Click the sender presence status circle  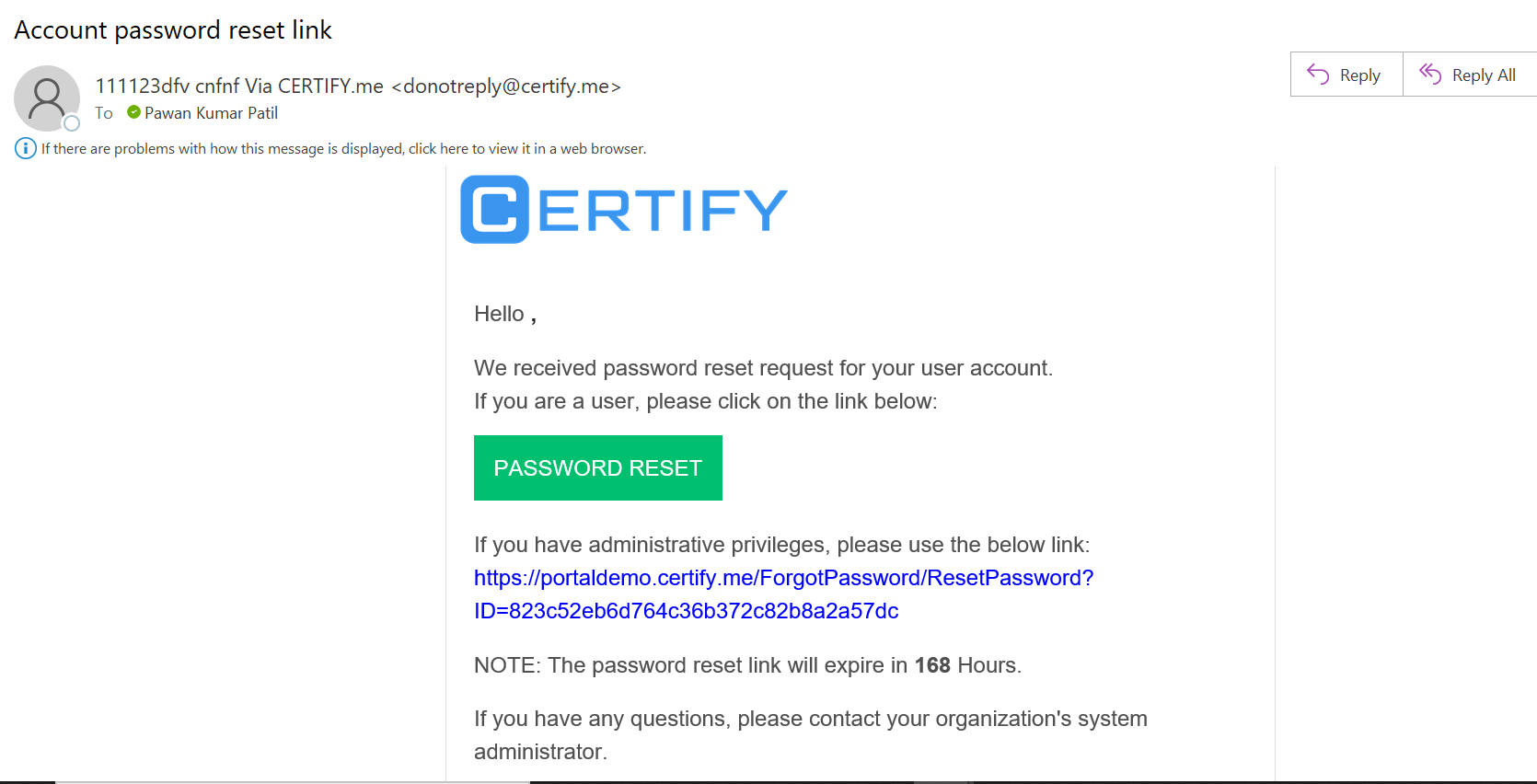coord(72,123)
